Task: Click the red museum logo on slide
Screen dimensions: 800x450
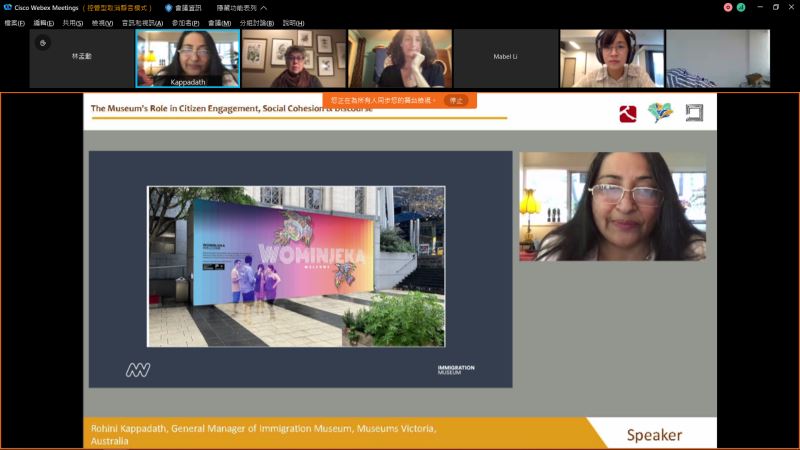Action: pyautogui.click(x=628, y=114)
